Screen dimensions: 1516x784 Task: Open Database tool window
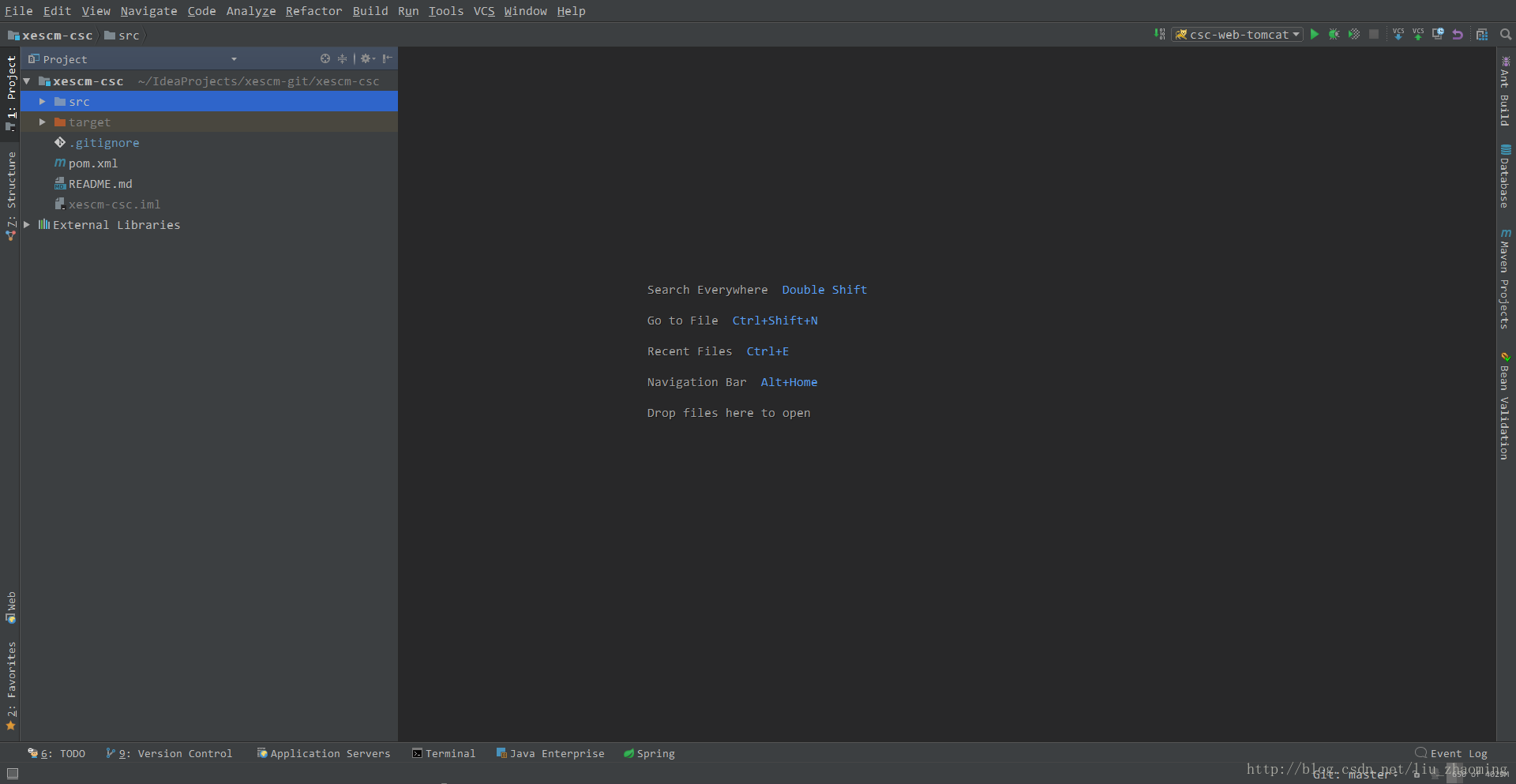click(x=1505, y=176)
